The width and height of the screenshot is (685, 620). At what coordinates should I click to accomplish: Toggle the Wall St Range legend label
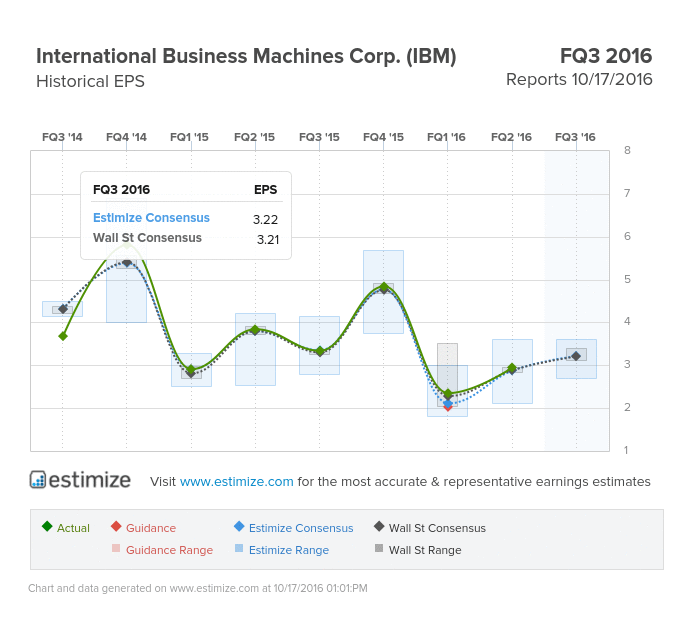(425, 550)
